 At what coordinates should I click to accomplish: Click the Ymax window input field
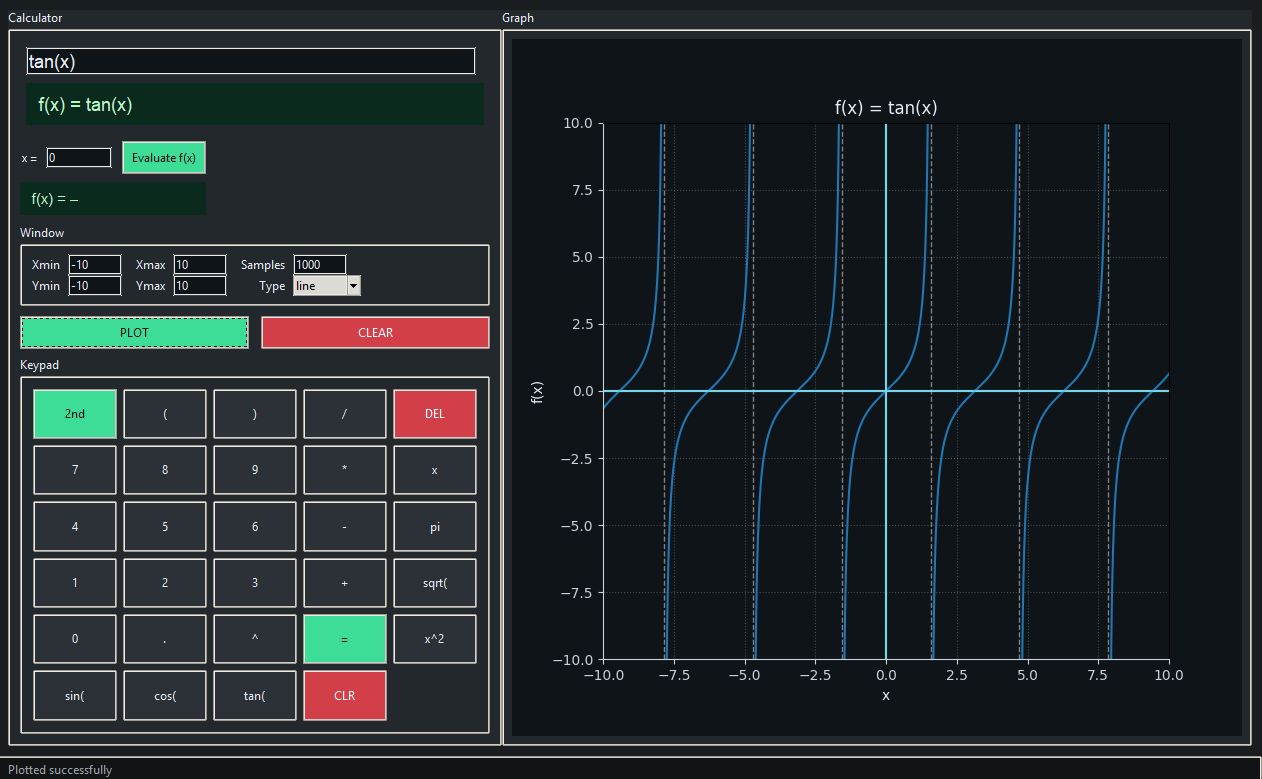tap(199, 285)
